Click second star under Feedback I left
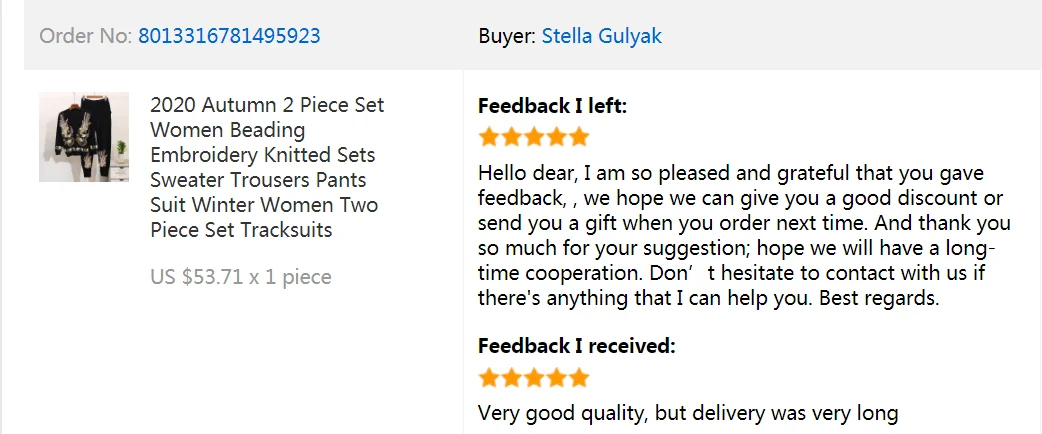The height and width of the screenshot is (434, 1042). click(x=511, y=137)
